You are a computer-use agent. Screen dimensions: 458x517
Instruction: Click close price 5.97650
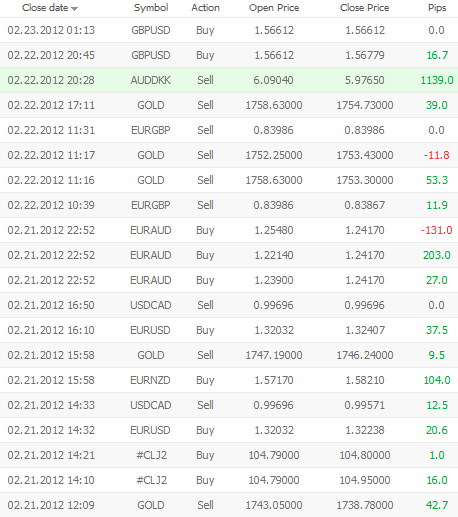pyautogui.click(x=365, y=80)
